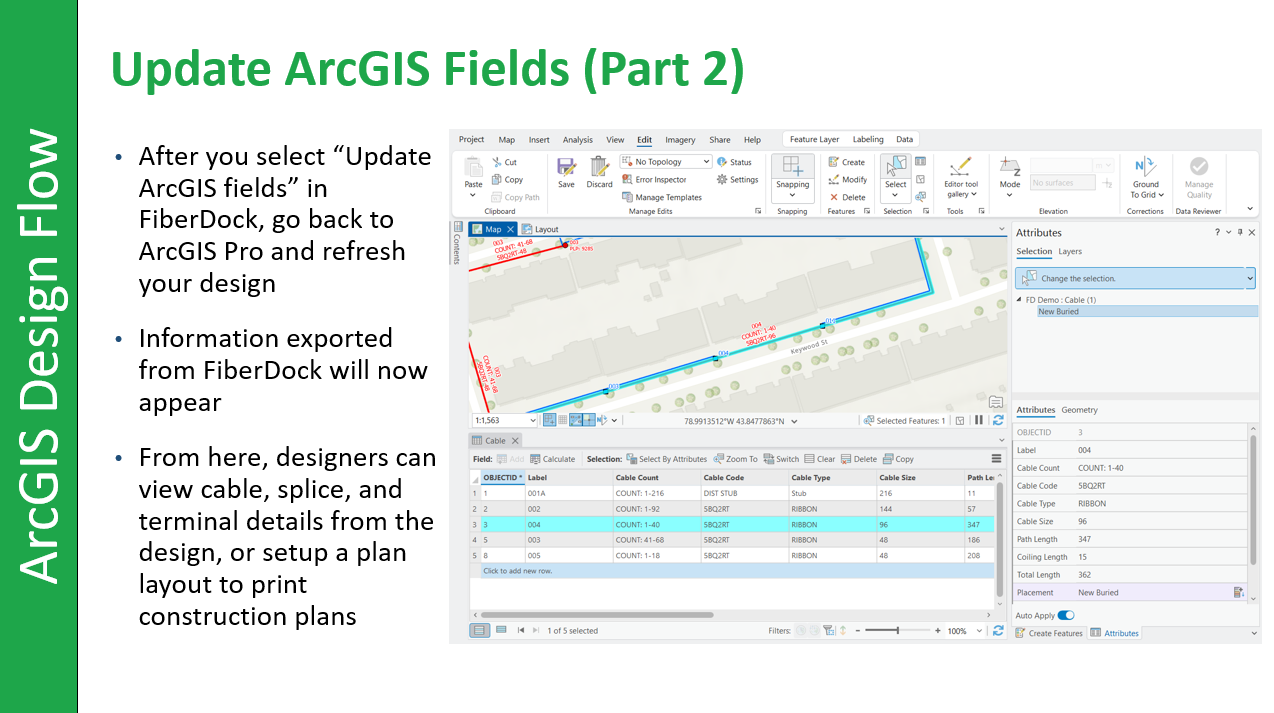Image resolution: width=1274 pixels, height=713 pixels.
Task: Click Delete in Features group
Action: pyautogui.click(x=846, y=197)
